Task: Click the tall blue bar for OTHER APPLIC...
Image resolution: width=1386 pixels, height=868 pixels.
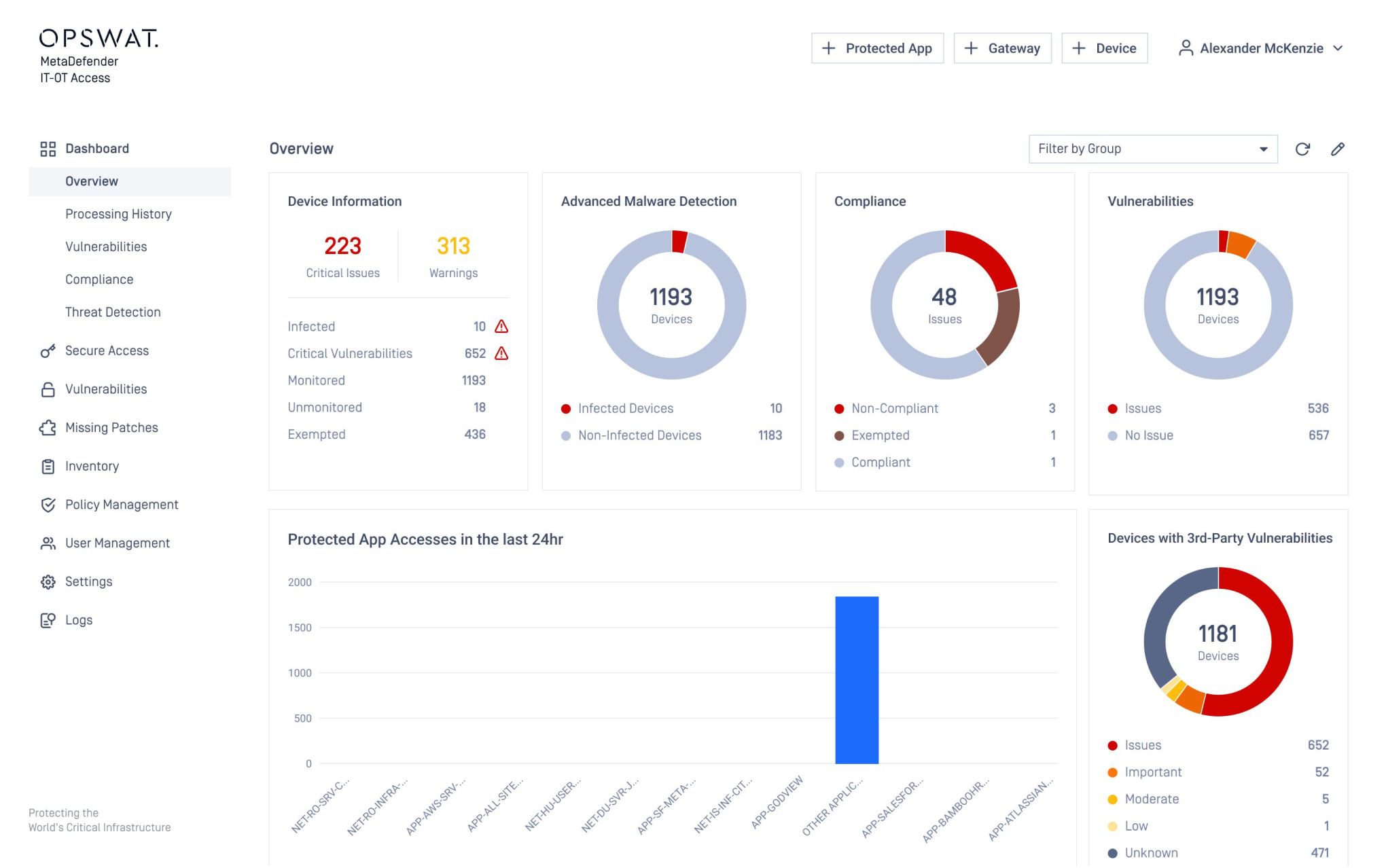Action: (856, 679)
